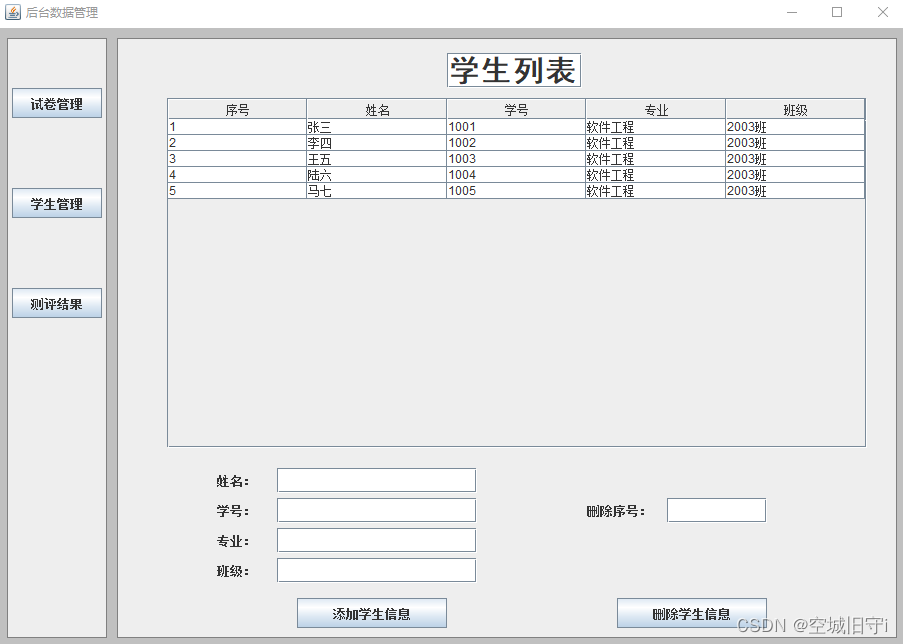
Task: Click inside the 姓名 input field
Action: [375, 480]
